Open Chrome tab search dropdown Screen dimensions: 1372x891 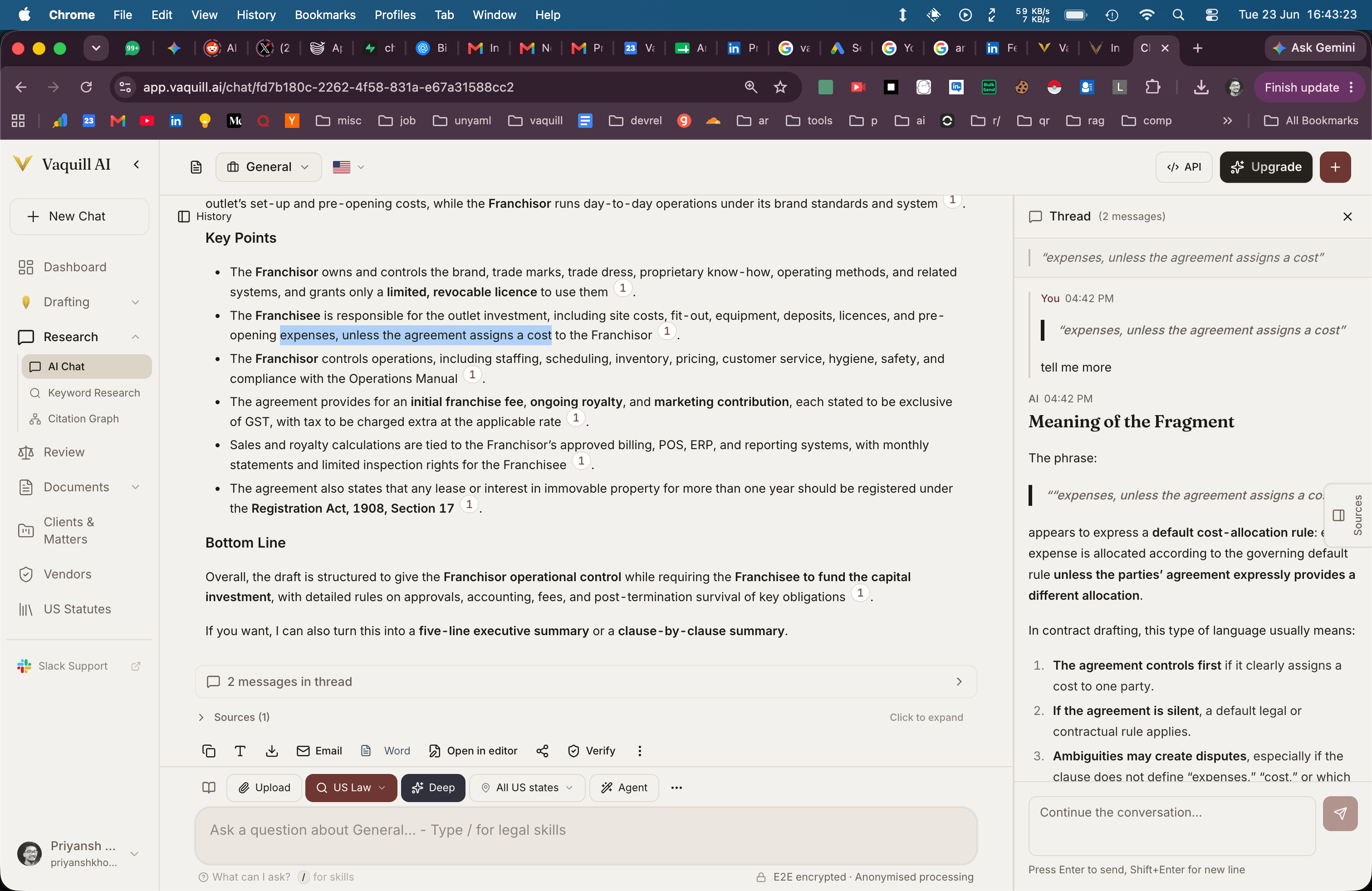[96, 48]
